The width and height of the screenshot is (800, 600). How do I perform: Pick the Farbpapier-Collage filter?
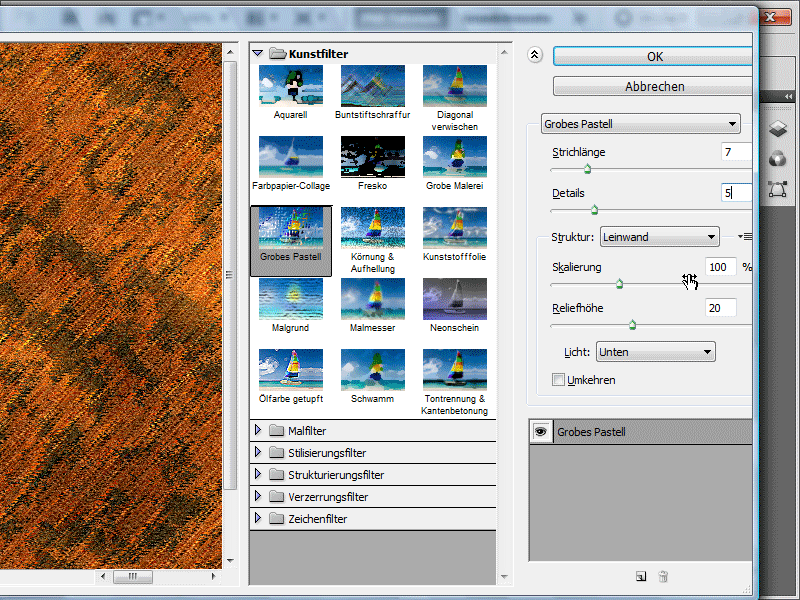coord(290,157)
